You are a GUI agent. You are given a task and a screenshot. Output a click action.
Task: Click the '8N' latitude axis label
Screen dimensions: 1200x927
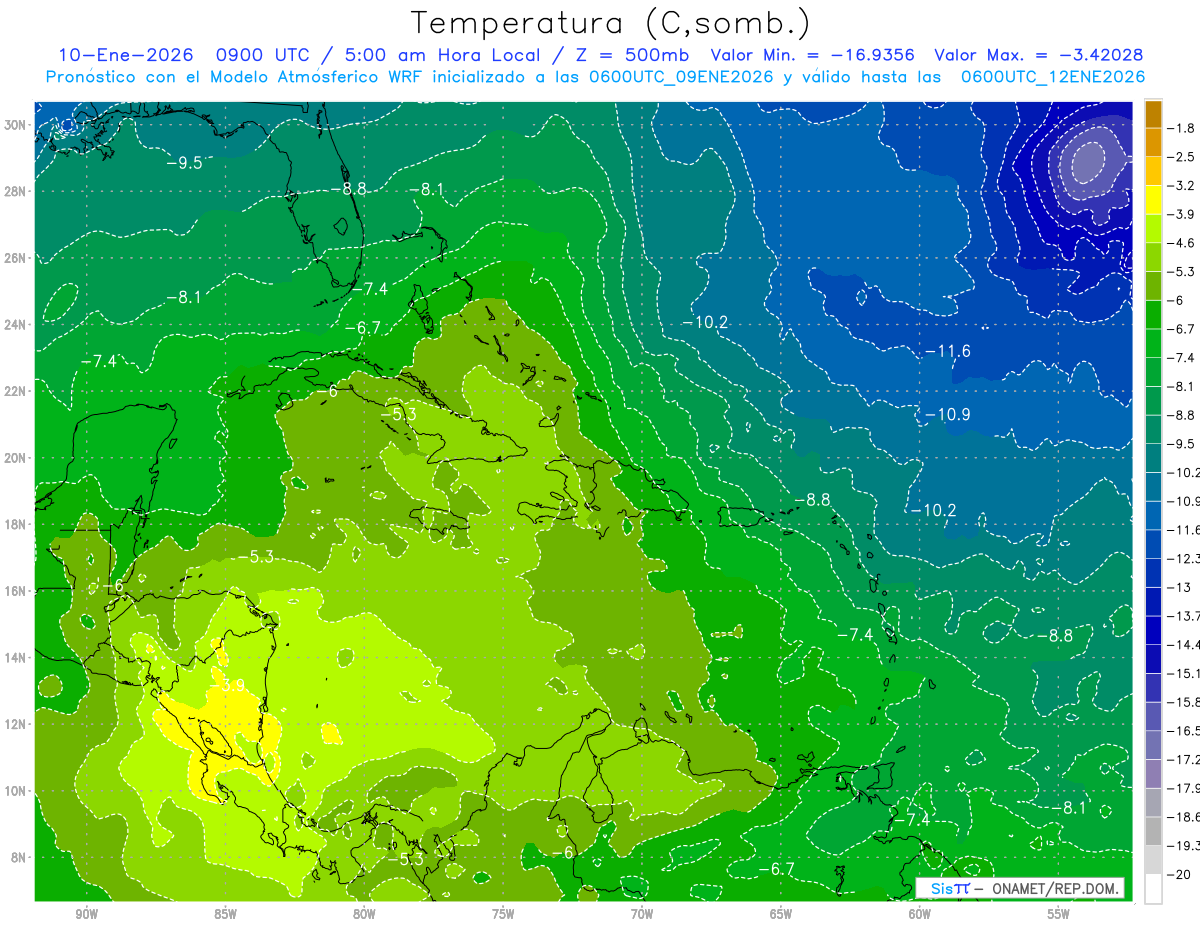point(19,858)
